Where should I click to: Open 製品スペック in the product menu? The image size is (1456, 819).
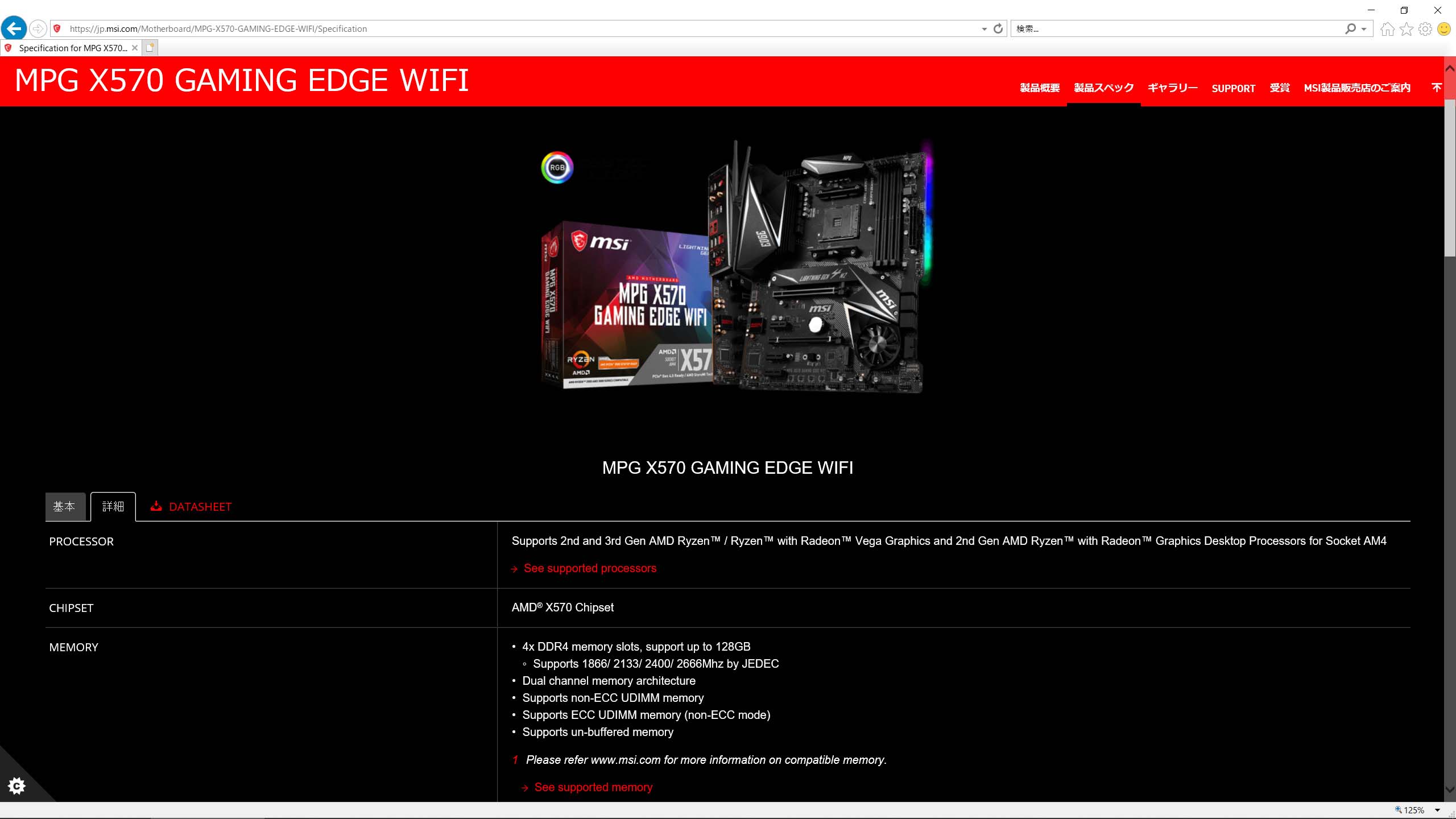click(1104, 88)
